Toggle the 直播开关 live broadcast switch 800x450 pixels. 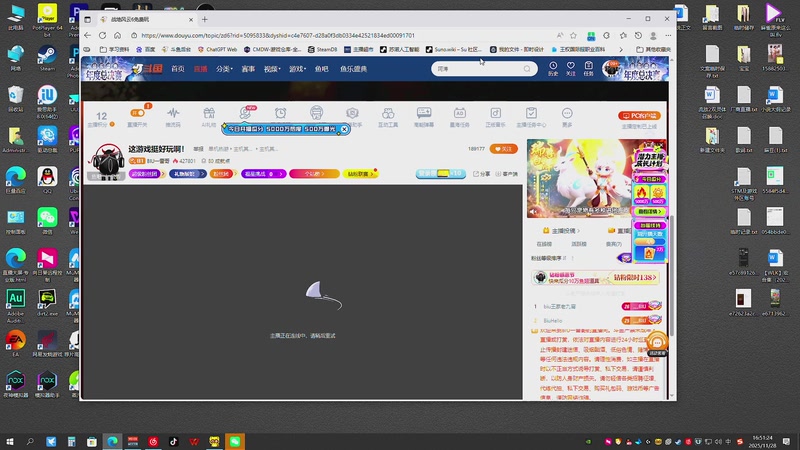point(138,113)
